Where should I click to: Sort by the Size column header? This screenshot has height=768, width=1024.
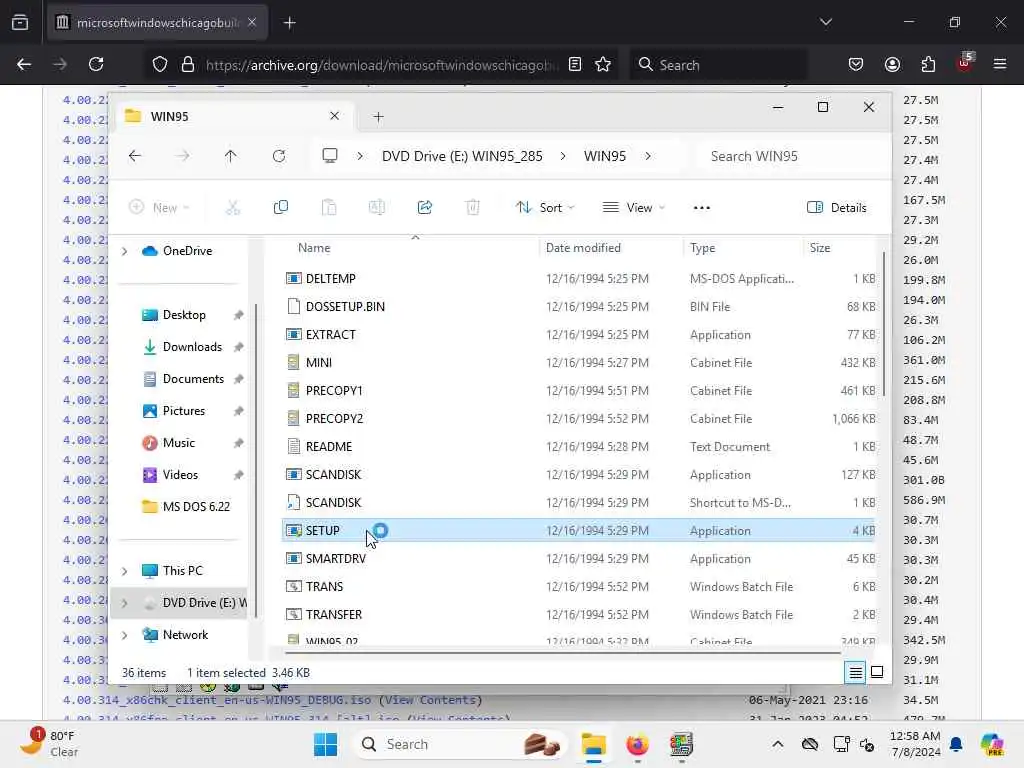[820, 248]
